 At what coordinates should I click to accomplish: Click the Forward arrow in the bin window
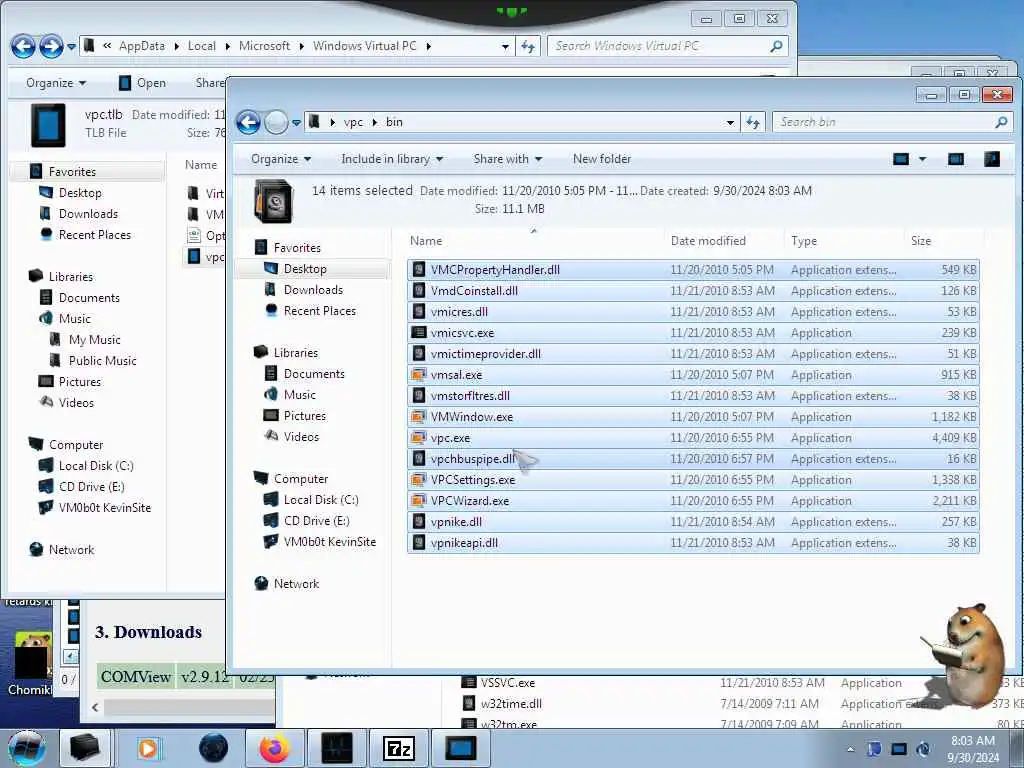(x=276, y=122)
